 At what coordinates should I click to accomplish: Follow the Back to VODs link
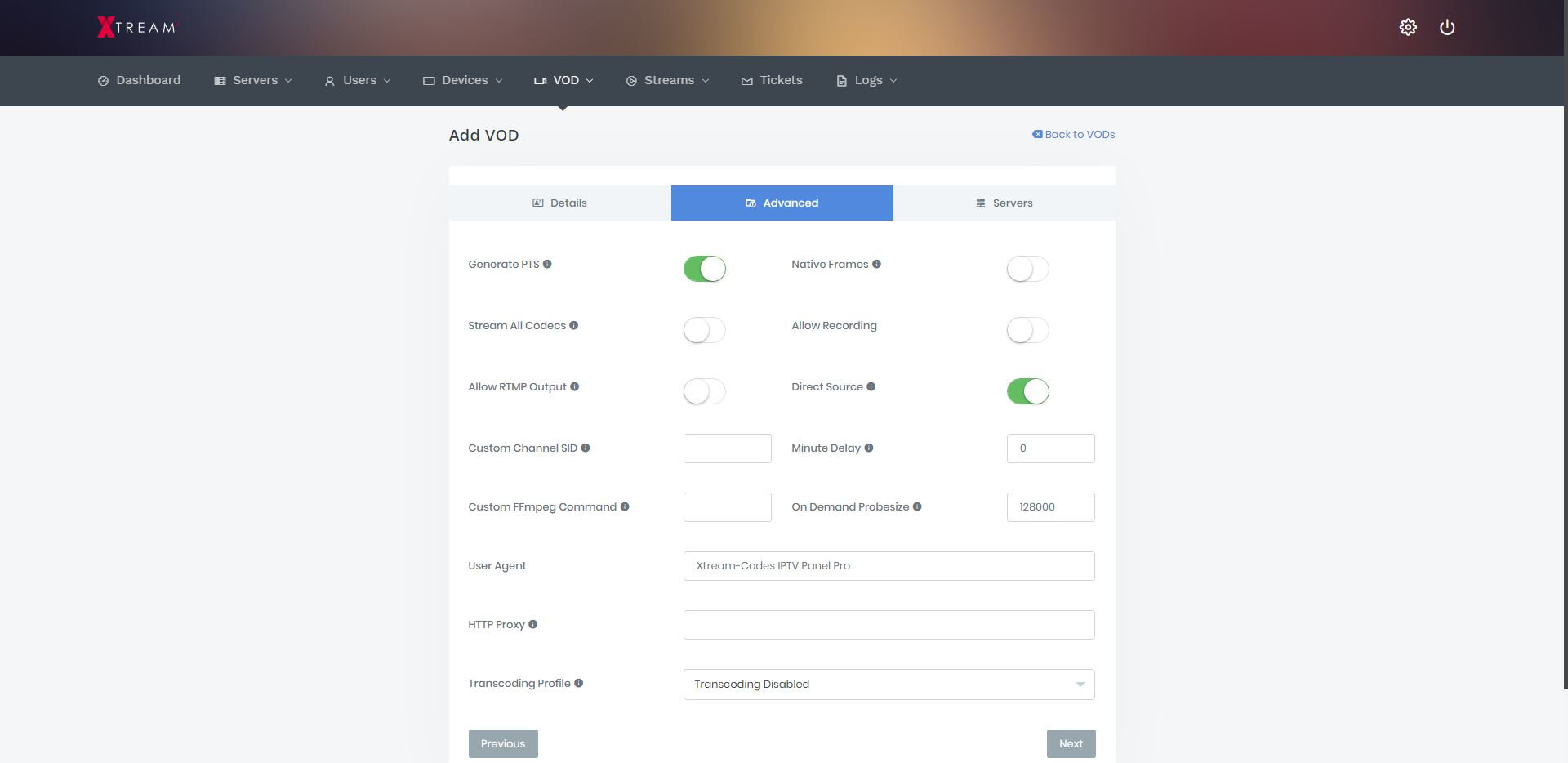(x=1074, y=134)
